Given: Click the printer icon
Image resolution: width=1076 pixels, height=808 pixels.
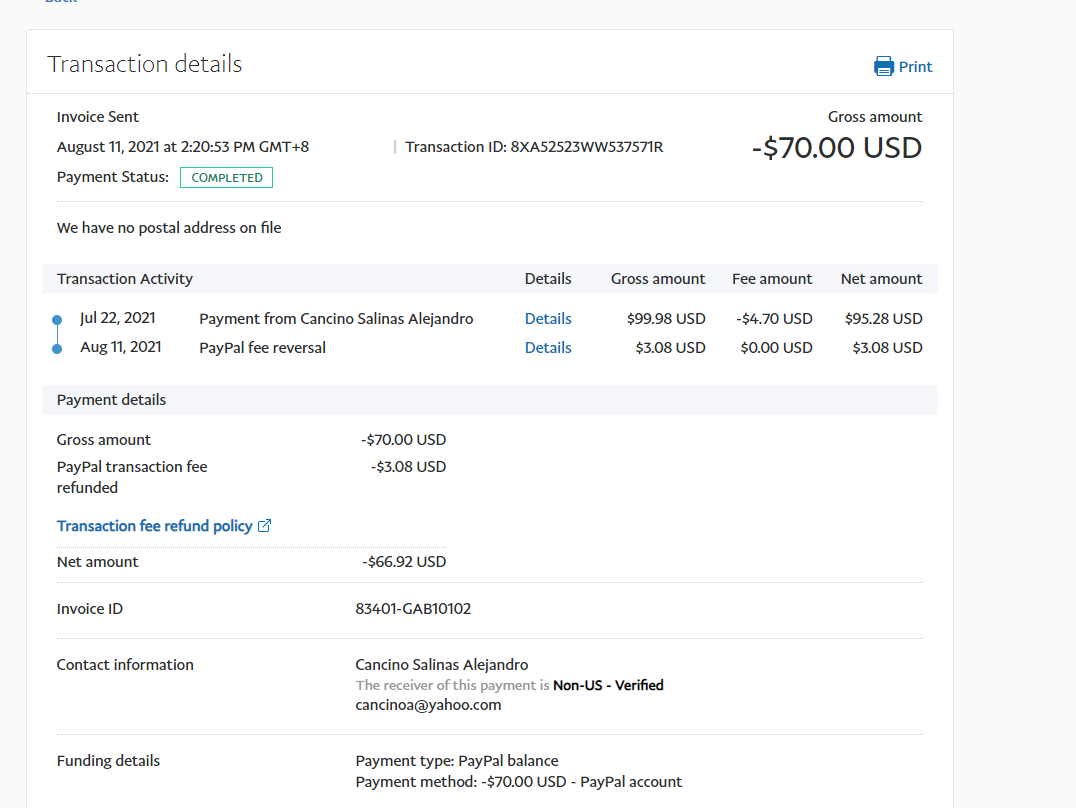Looking at the screenshot, I should 884,67.
